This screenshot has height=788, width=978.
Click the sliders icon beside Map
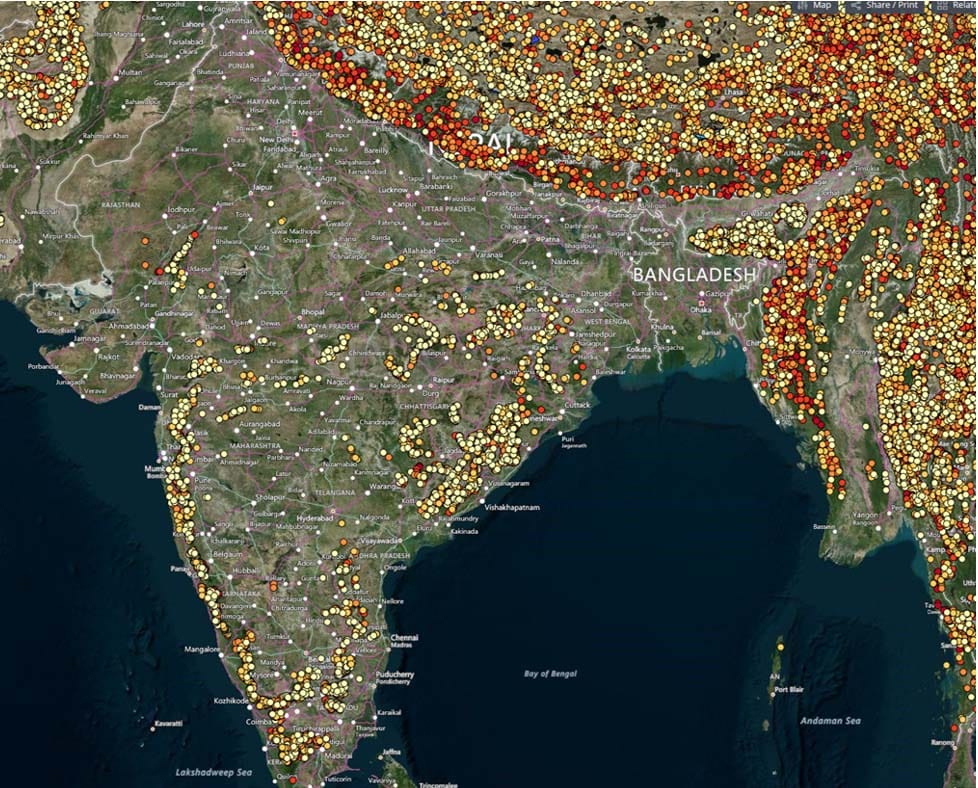coord(802,6)
